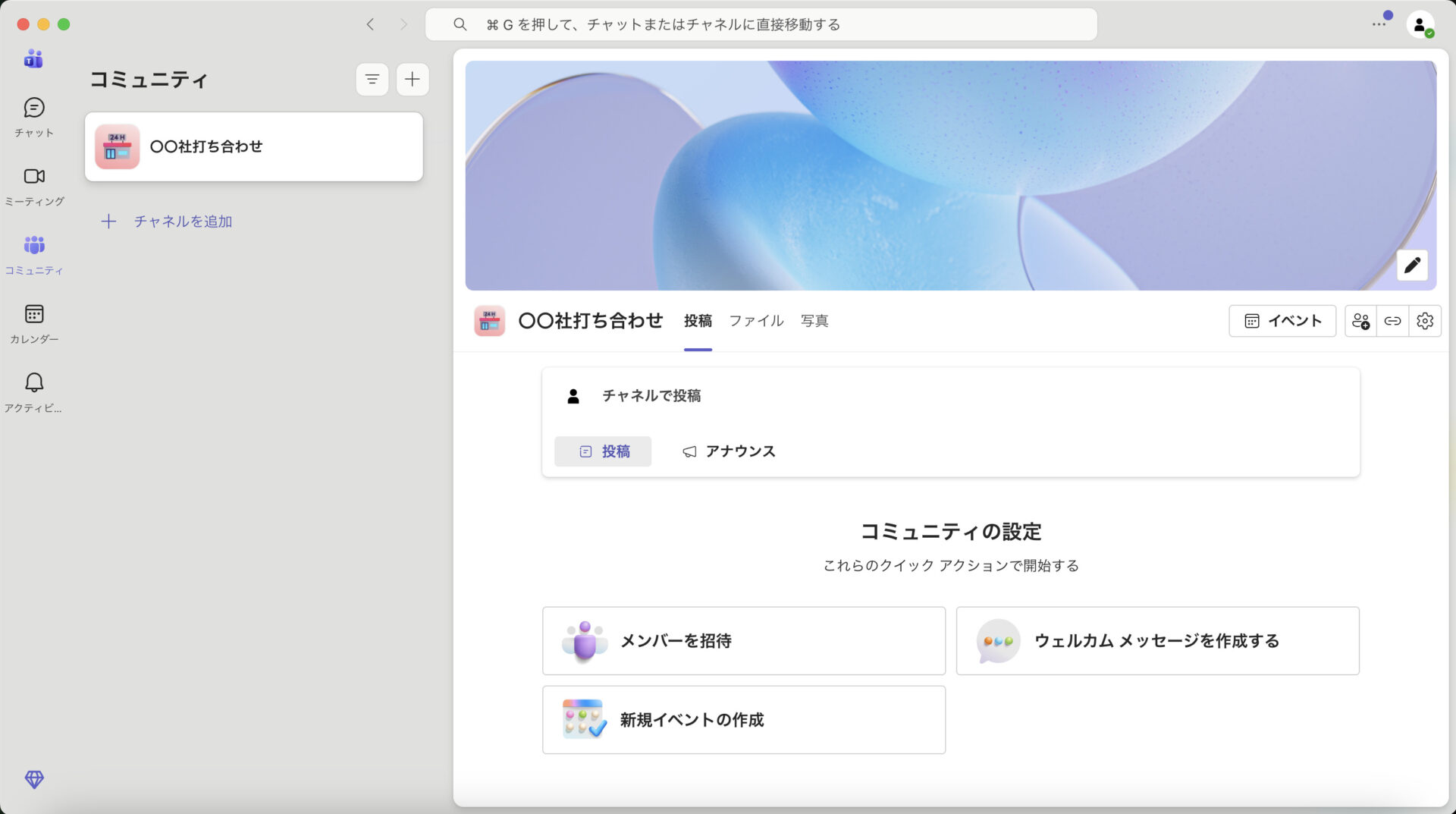Switch the composer back to 投稿 mode

(x=603, y=451)
